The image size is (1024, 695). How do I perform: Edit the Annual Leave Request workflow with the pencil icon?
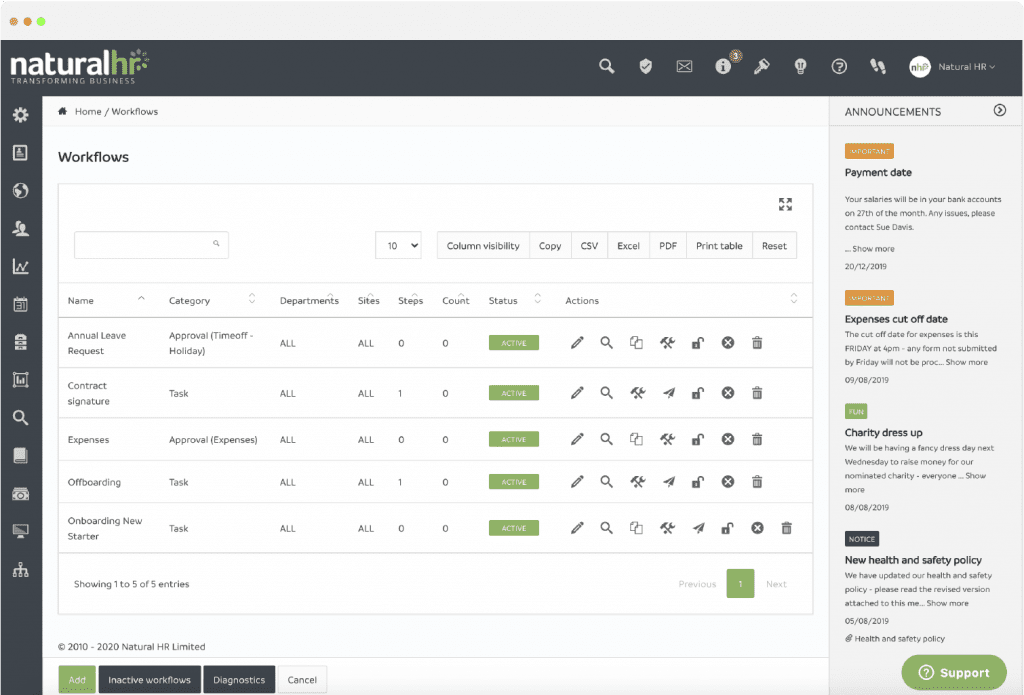click(577, 342)
